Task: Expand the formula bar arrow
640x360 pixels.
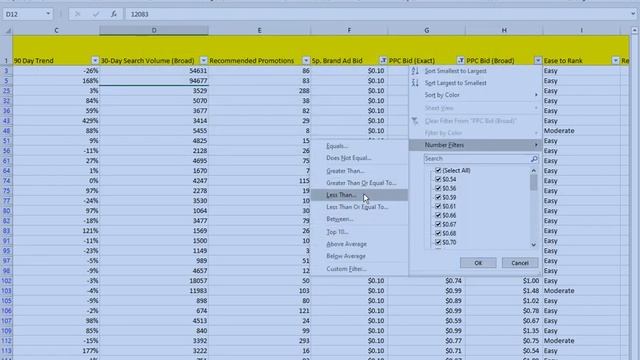Action: point(633,14)
